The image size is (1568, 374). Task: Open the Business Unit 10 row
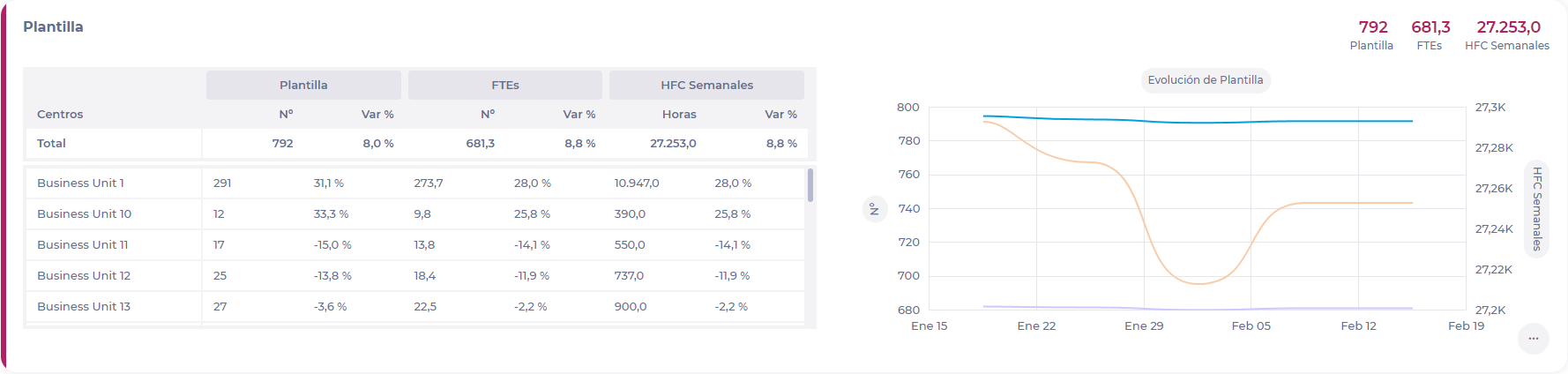[x=84, y=214]
